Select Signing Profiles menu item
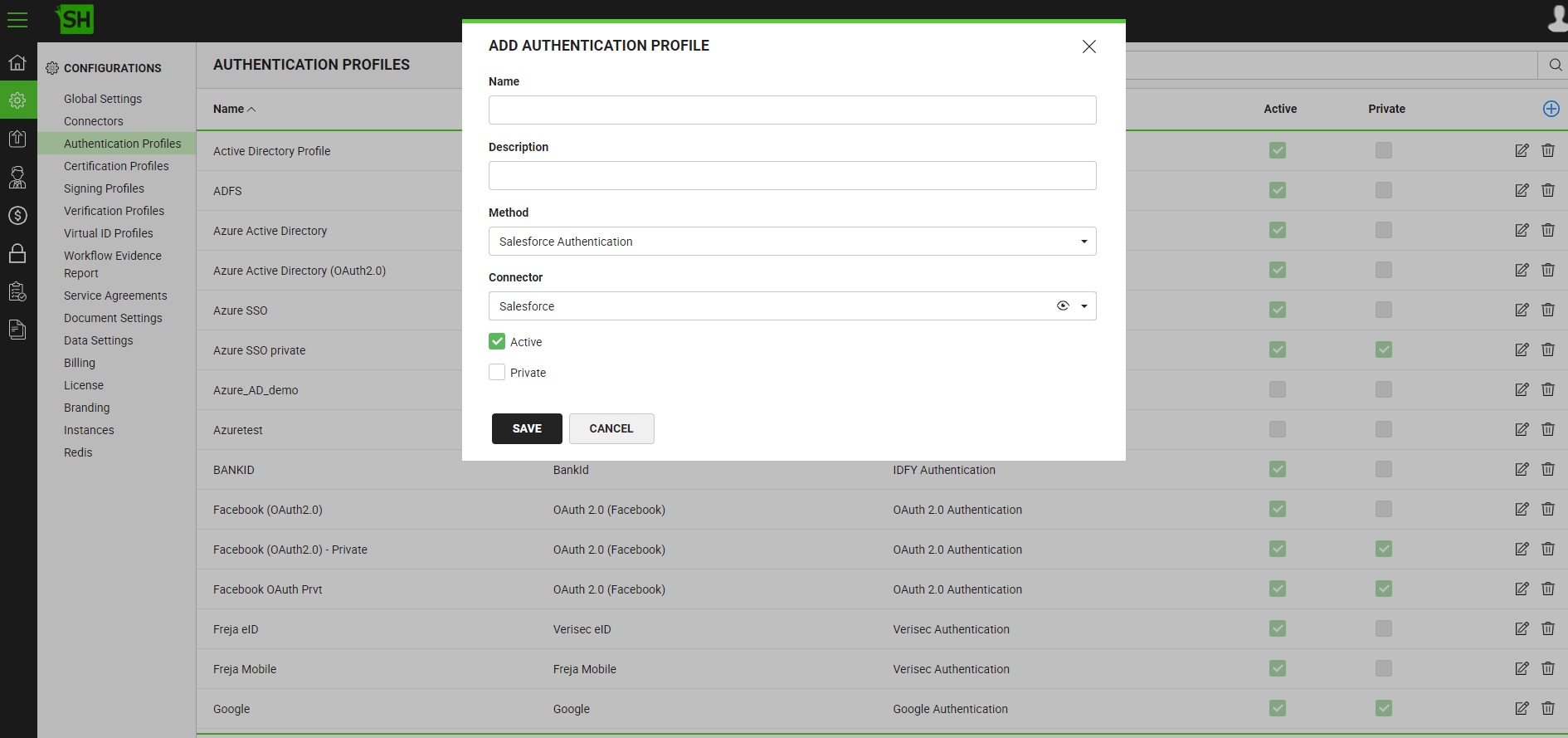The height and width of the screenshot is (738, 1568). pos(104,188)
